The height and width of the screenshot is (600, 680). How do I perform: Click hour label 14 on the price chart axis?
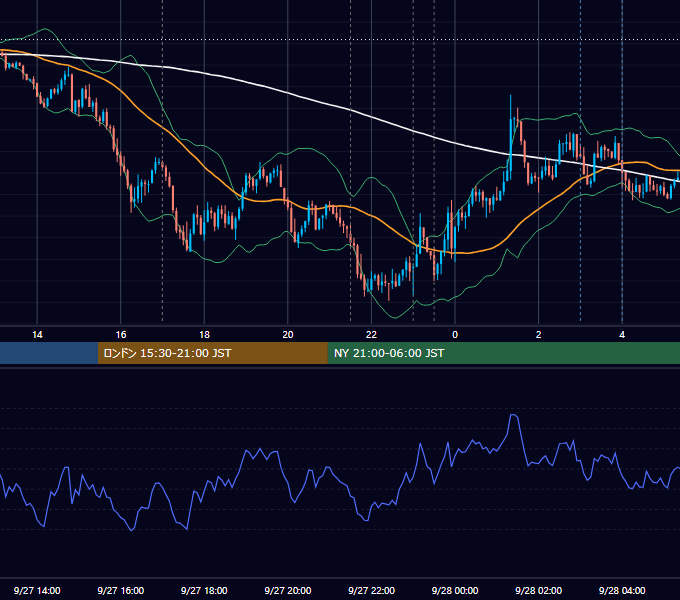coord(37,335)
